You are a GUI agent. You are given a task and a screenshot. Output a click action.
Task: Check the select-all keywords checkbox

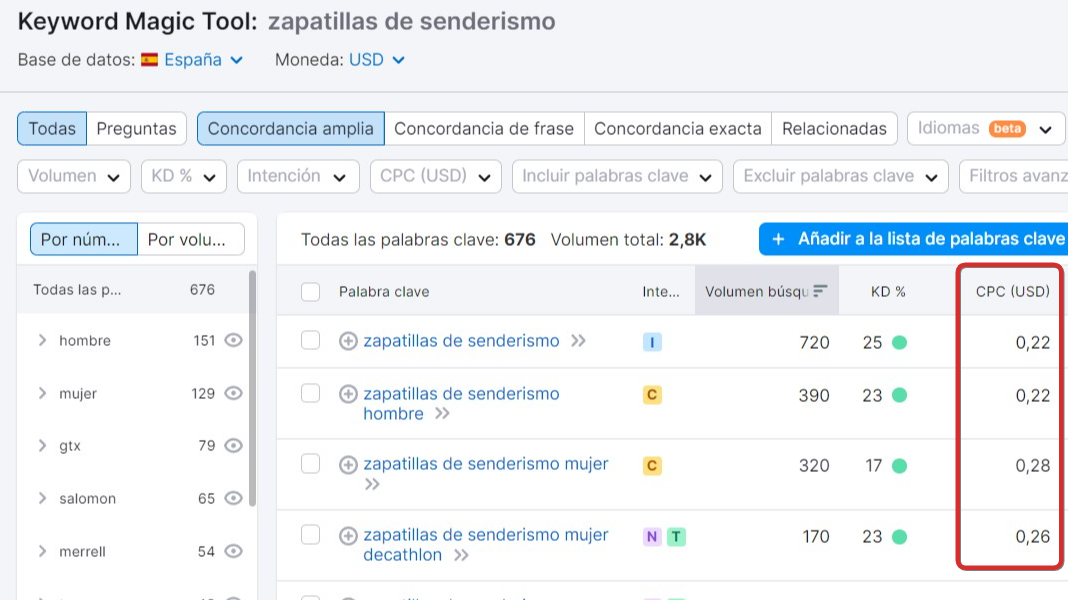click(310, 290)
